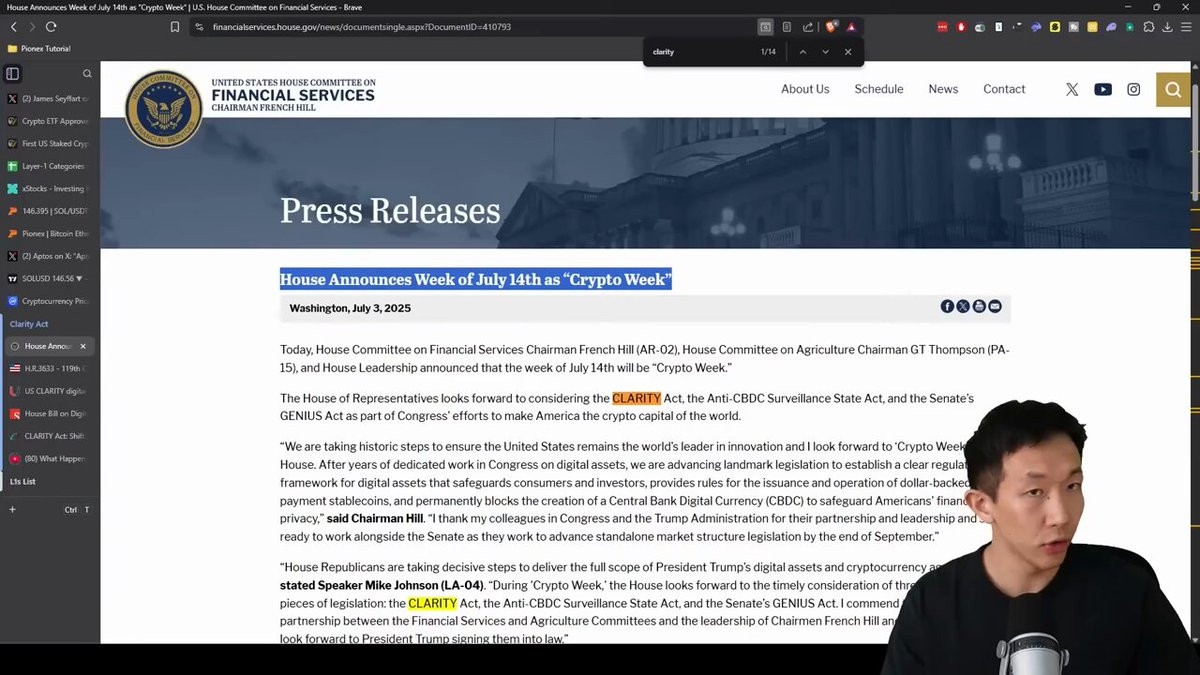The height and width of the screenshot is (675, 1200).
Task: Open the About Us menu
Action: click(805, 89)
